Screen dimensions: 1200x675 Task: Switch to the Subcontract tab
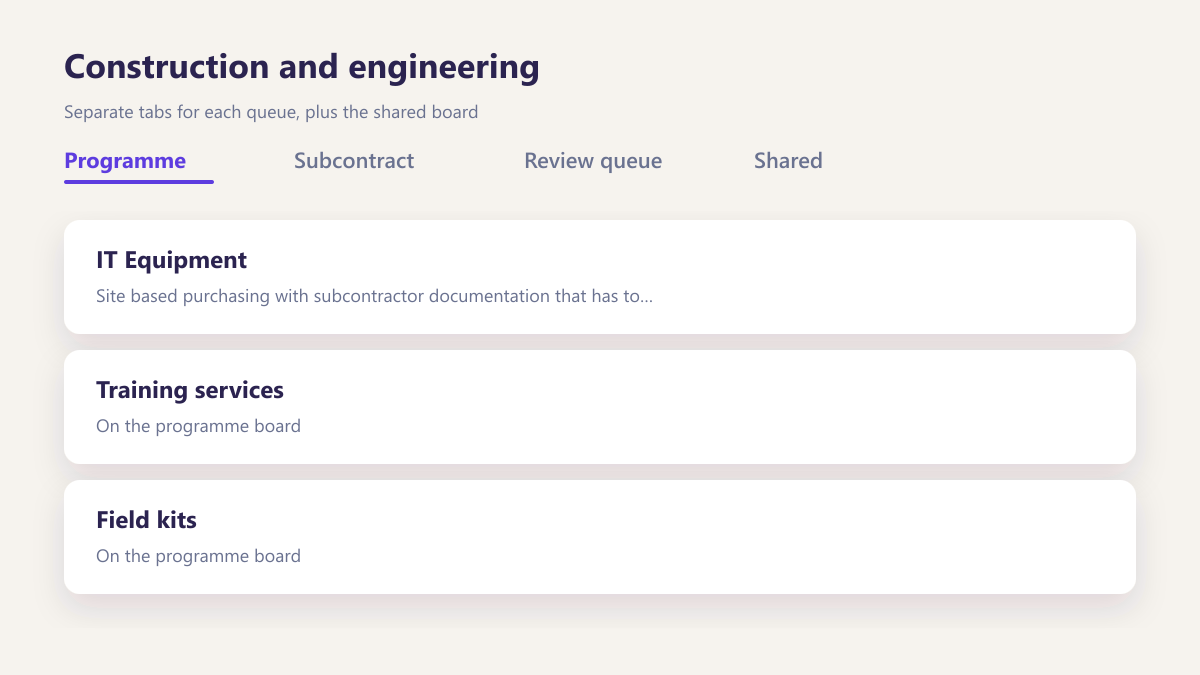click(354, 161)
